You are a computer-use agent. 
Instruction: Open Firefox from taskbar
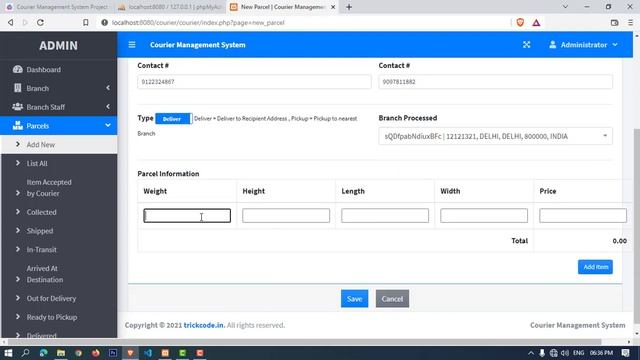coord(96,353)
